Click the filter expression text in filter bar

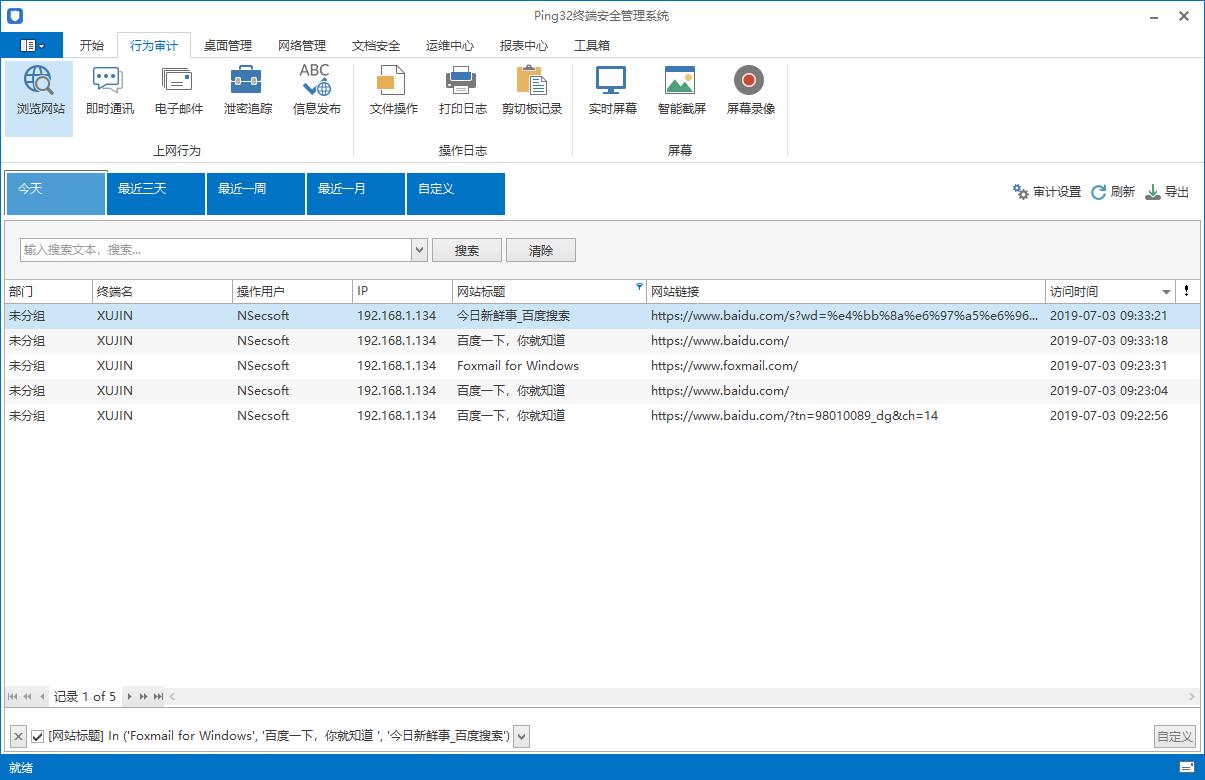tap(279, 736)
